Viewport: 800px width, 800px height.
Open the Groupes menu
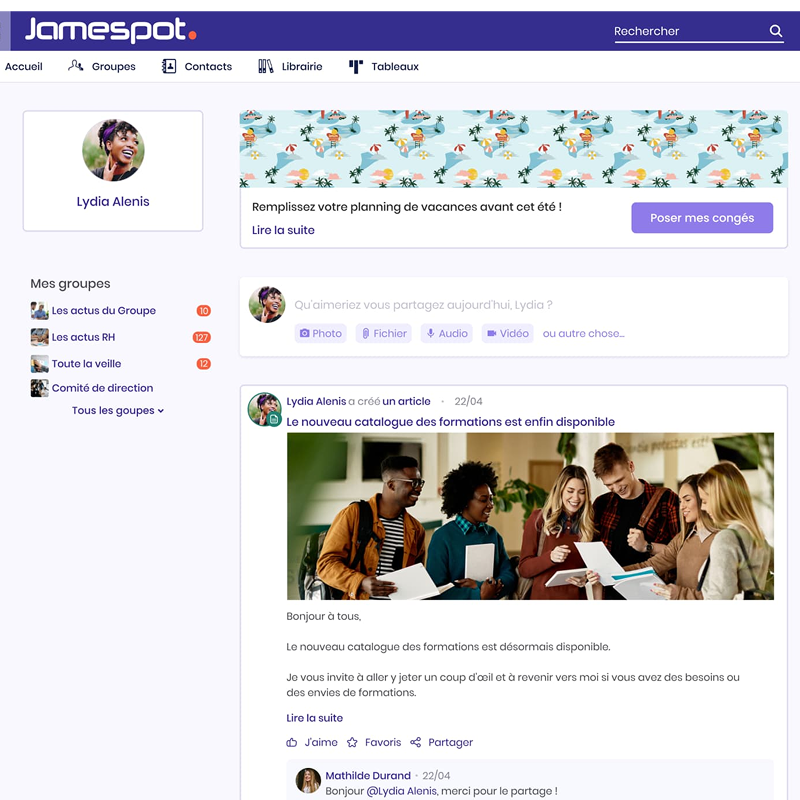113,66
